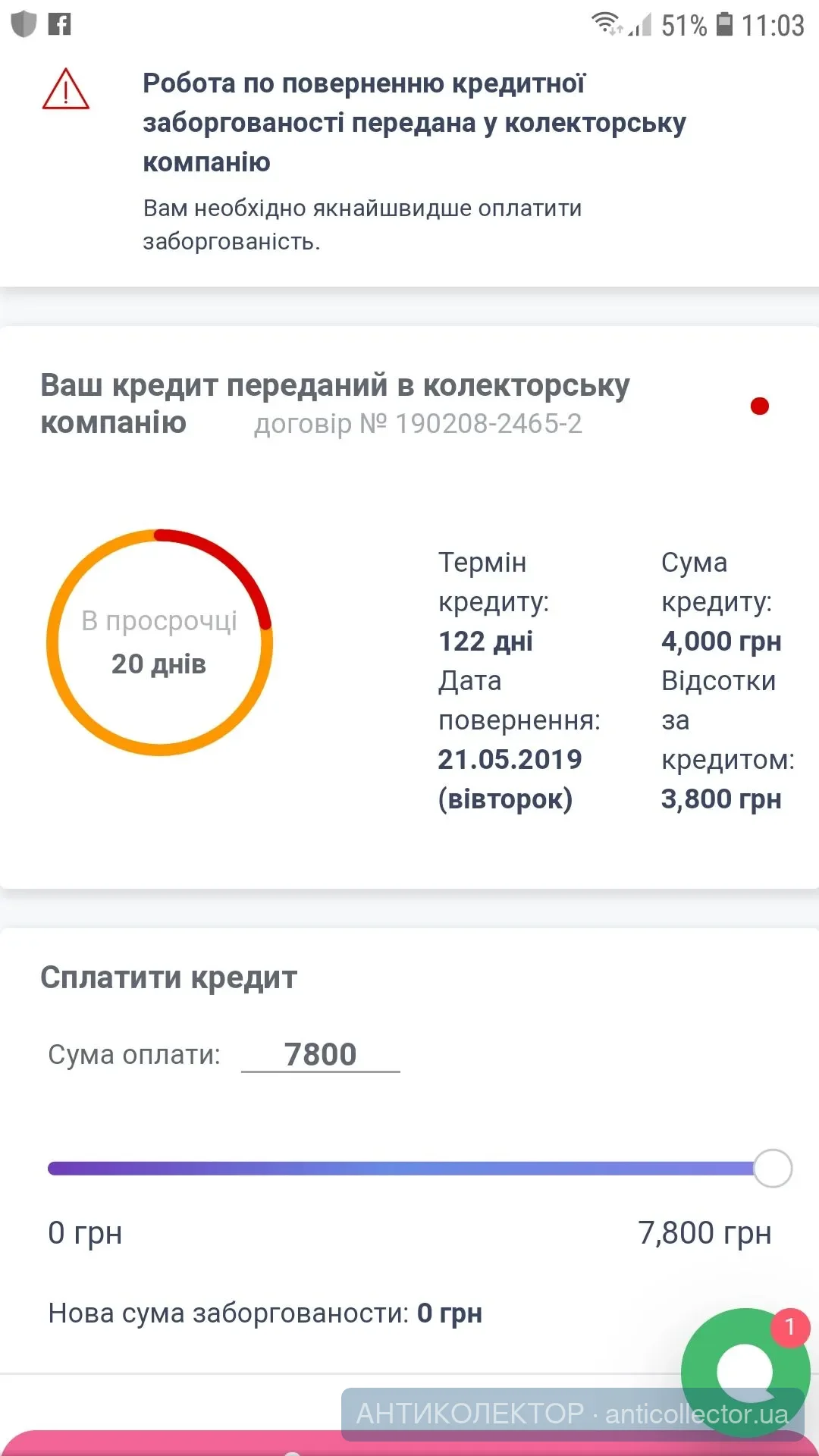
Task: Click the middle of the payment slider track
Action: (x=402, y=1168)
